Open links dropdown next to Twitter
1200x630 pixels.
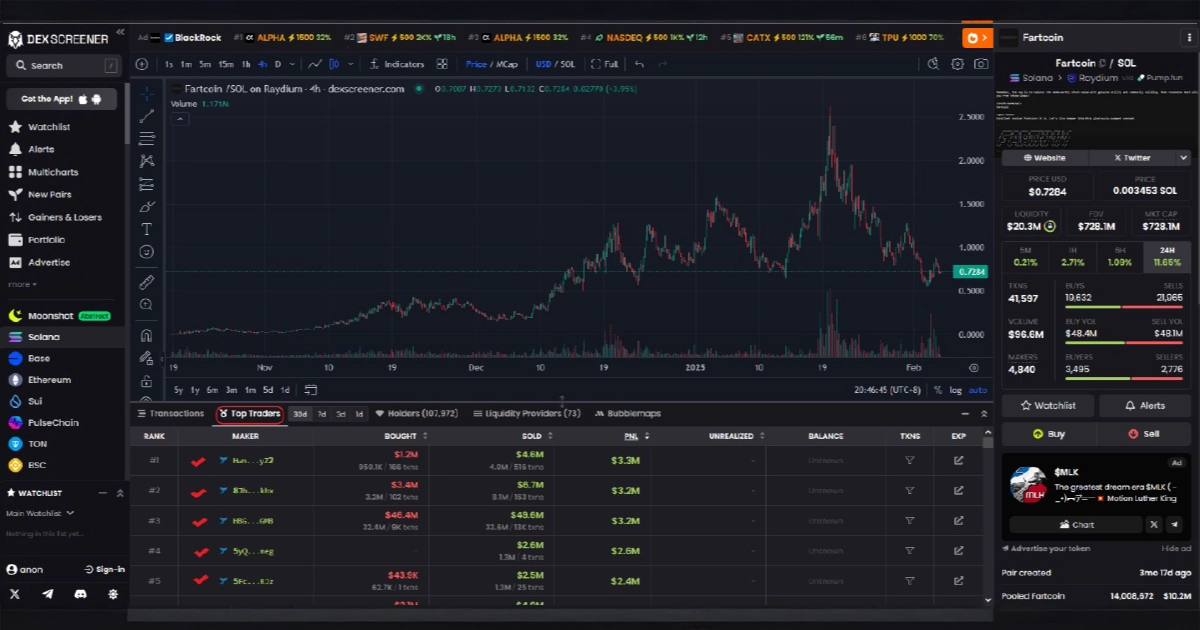click(1184, 158)
